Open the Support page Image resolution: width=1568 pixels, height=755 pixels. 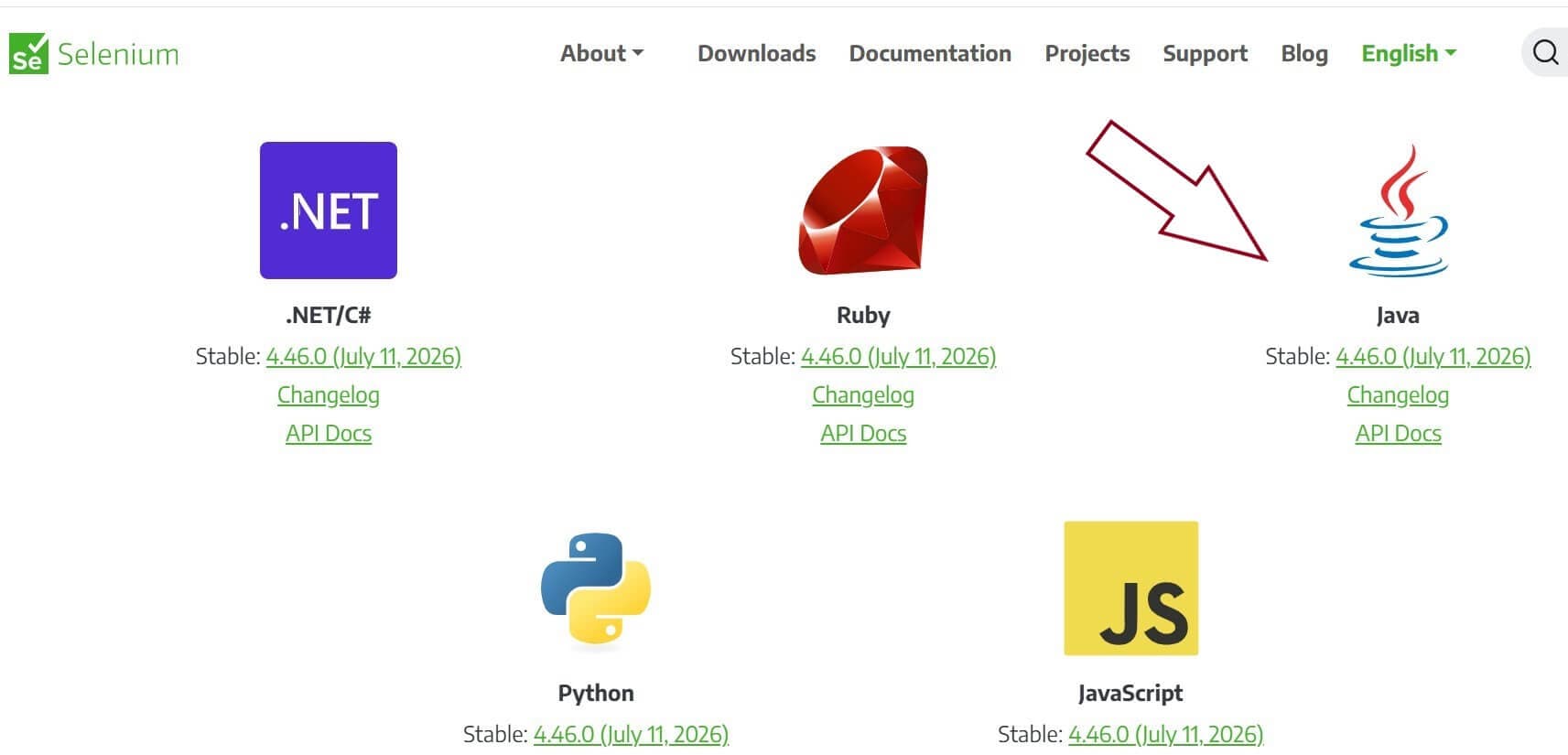click(1206, 53)
